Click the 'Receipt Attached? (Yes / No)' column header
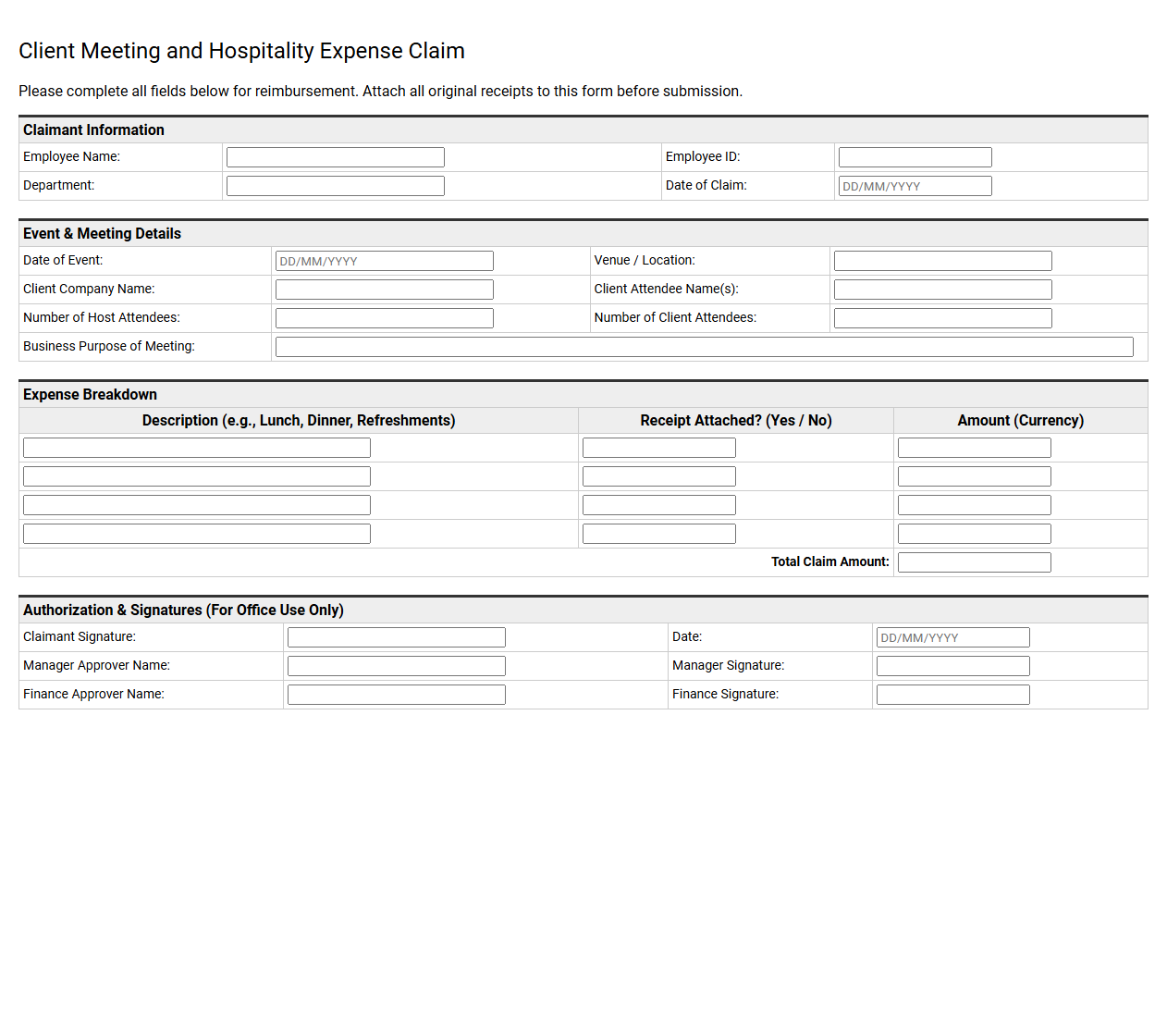The width and height of the screenshot is (1167, 1036). (736, 421)
